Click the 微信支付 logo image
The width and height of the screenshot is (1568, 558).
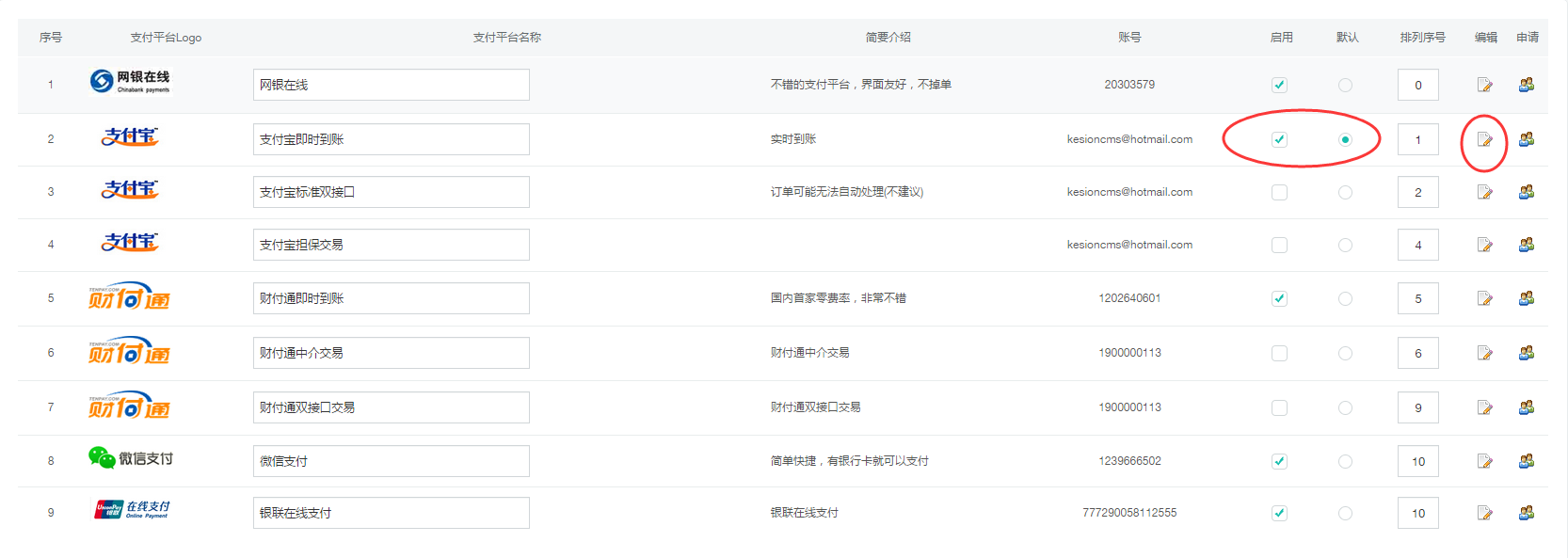click(x=130, y=458)
